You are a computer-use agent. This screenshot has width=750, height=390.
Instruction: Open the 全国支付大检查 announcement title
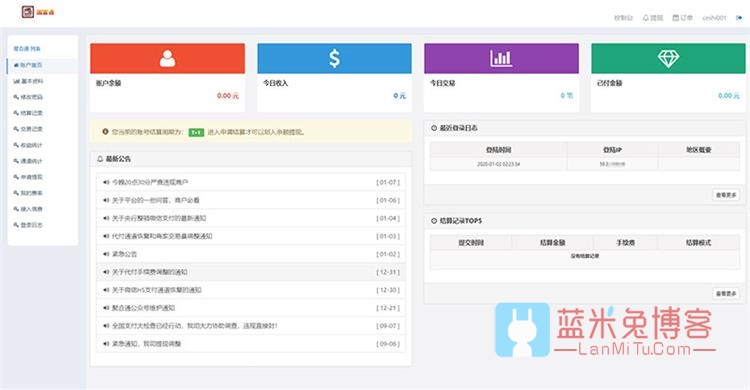pyautogui.click(x=195, y=326)
